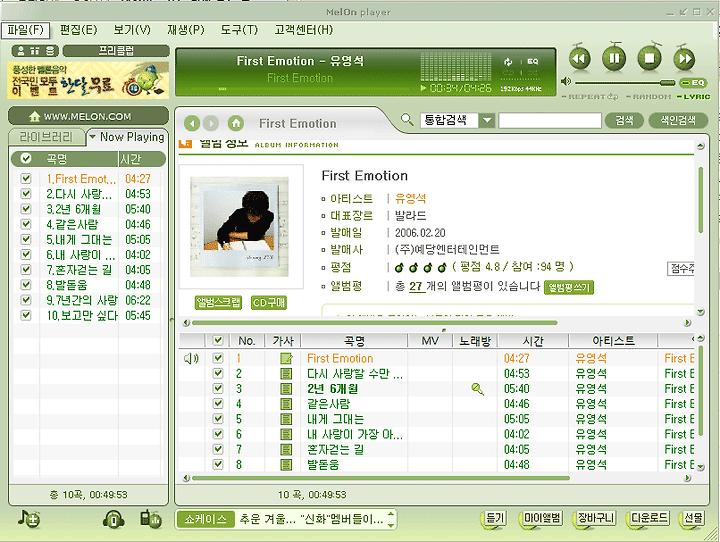
Task: Open lyrics icon for 발돋움 row
Action: 286,464
